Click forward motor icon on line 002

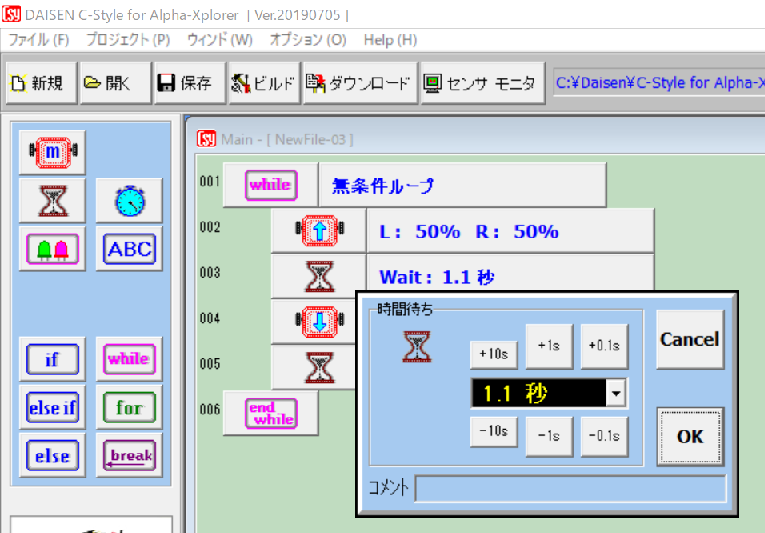click(320, 230)
